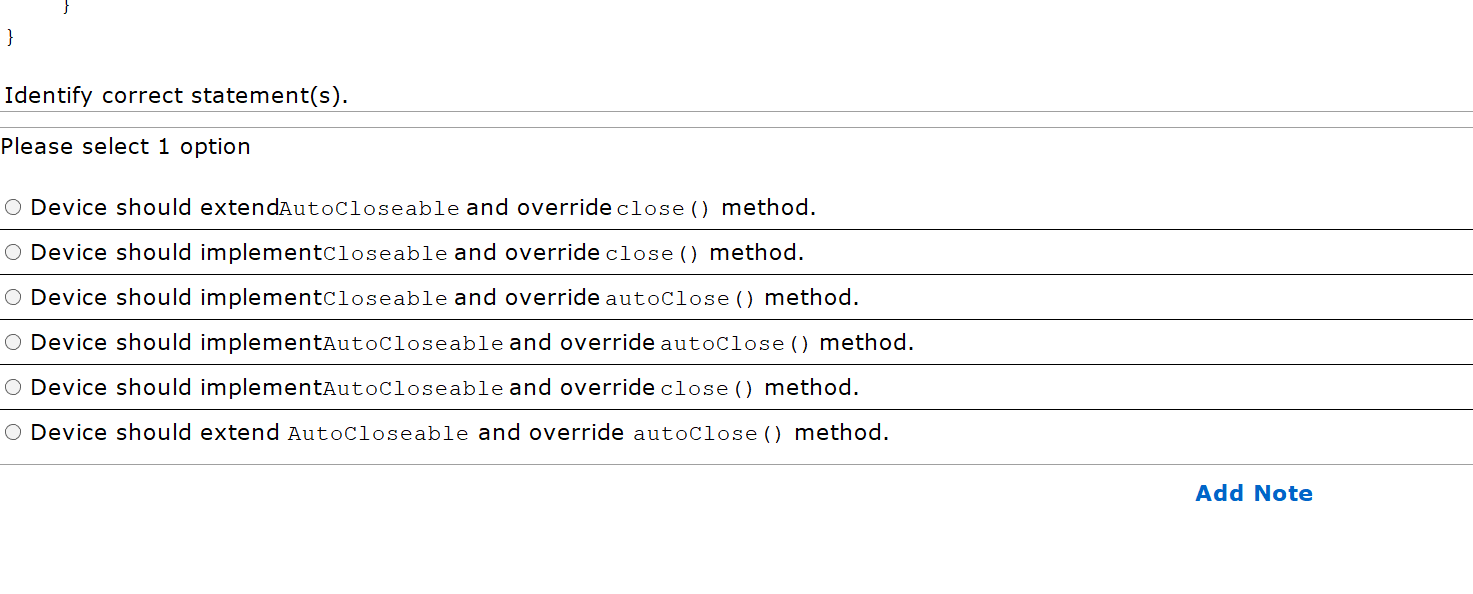
Task: Select radio for extend AutoCloseable, override close()
Action: click(x=13, y=208)
